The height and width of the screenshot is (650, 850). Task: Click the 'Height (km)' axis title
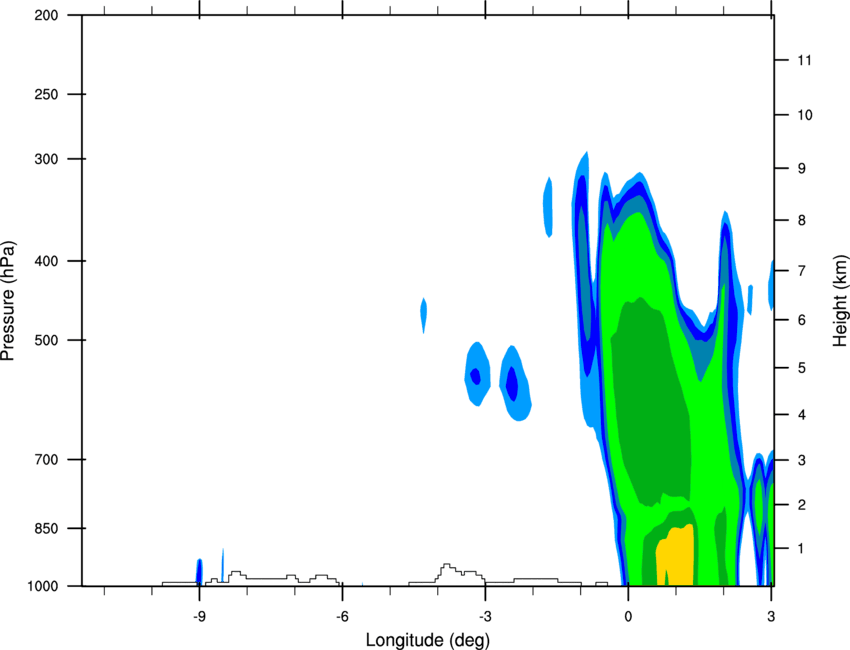click(x=840, y=300)
